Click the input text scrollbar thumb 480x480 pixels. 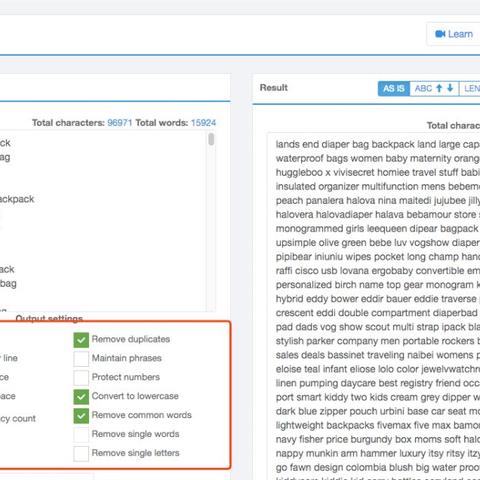(211, 139)
